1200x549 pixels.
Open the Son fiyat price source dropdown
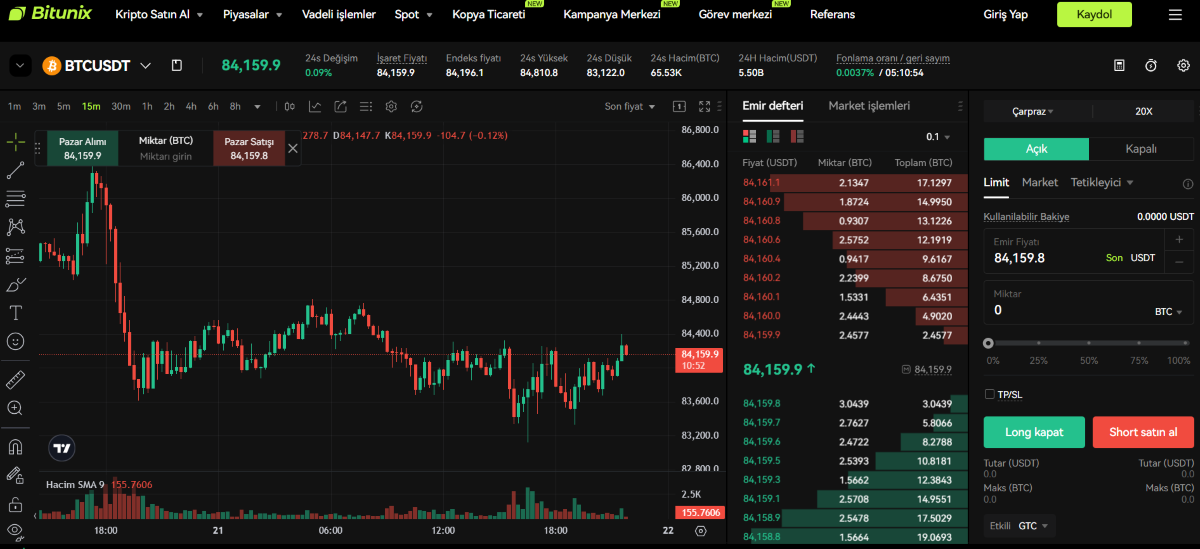630,106
